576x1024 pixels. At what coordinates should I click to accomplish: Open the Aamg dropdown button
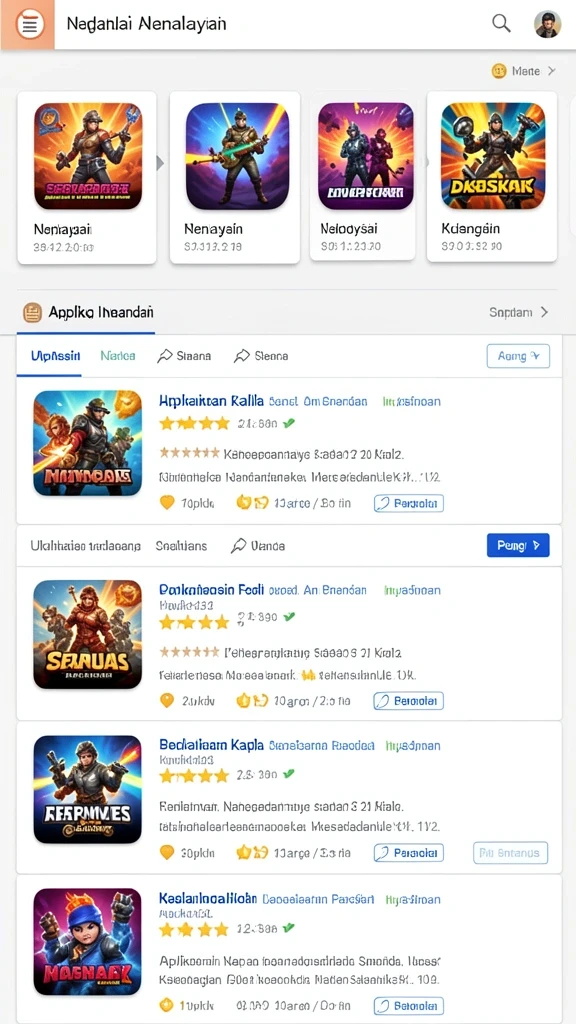[x=518, y=356]
